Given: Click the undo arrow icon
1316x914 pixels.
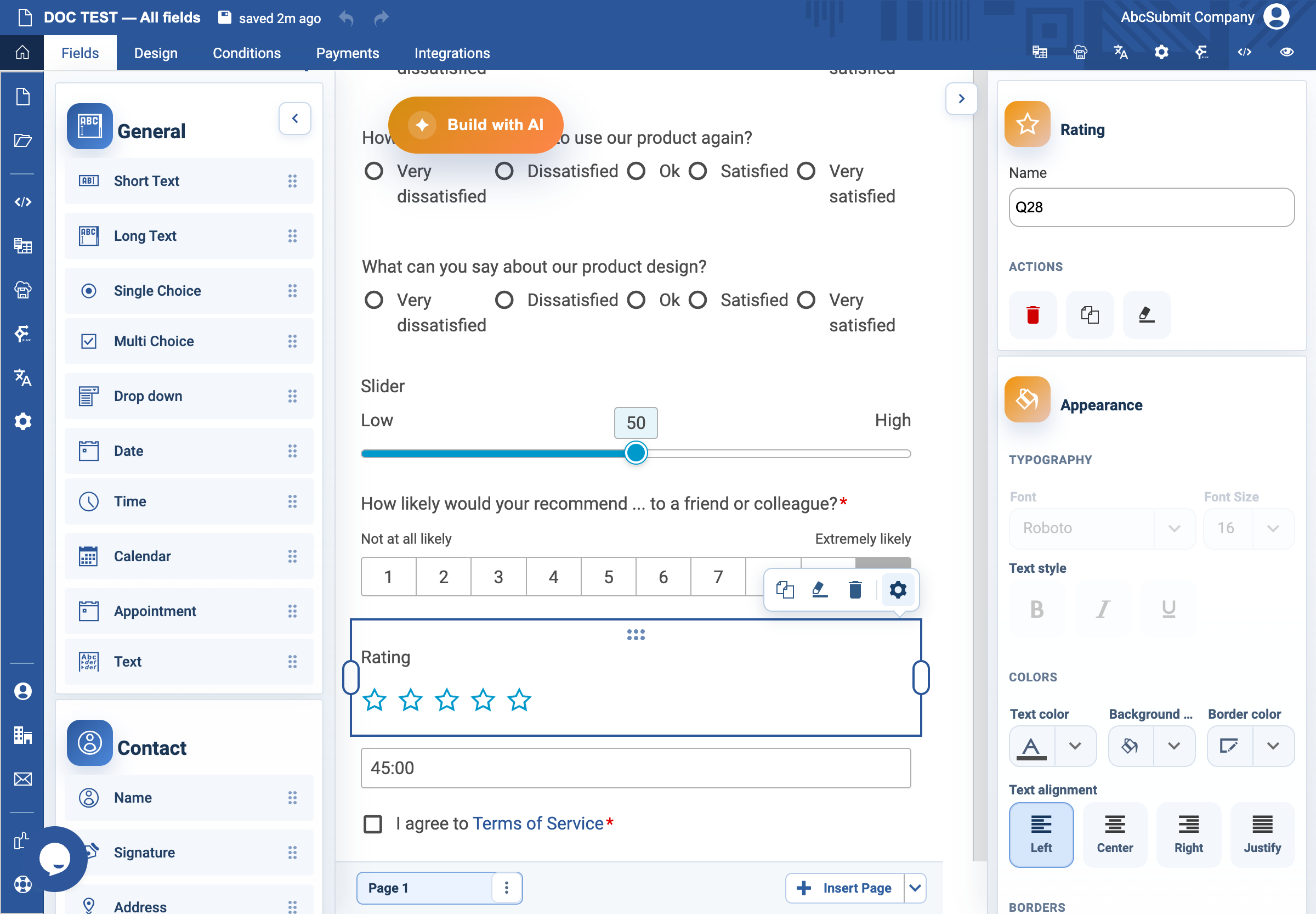Looking at the screenshot, I should tap(347, 18).
